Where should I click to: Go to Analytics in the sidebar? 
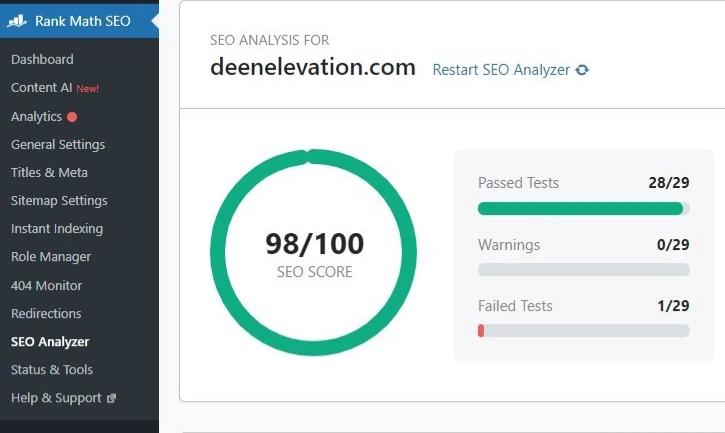[36, 117]
